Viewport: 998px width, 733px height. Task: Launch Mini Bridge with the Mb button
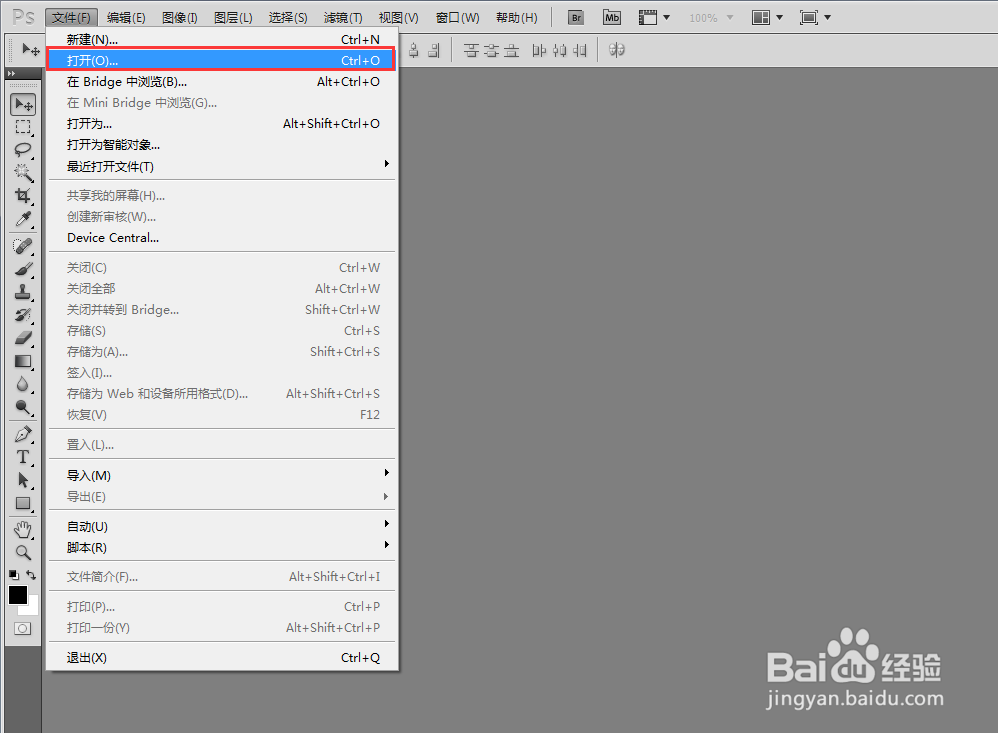pos(612,18)
